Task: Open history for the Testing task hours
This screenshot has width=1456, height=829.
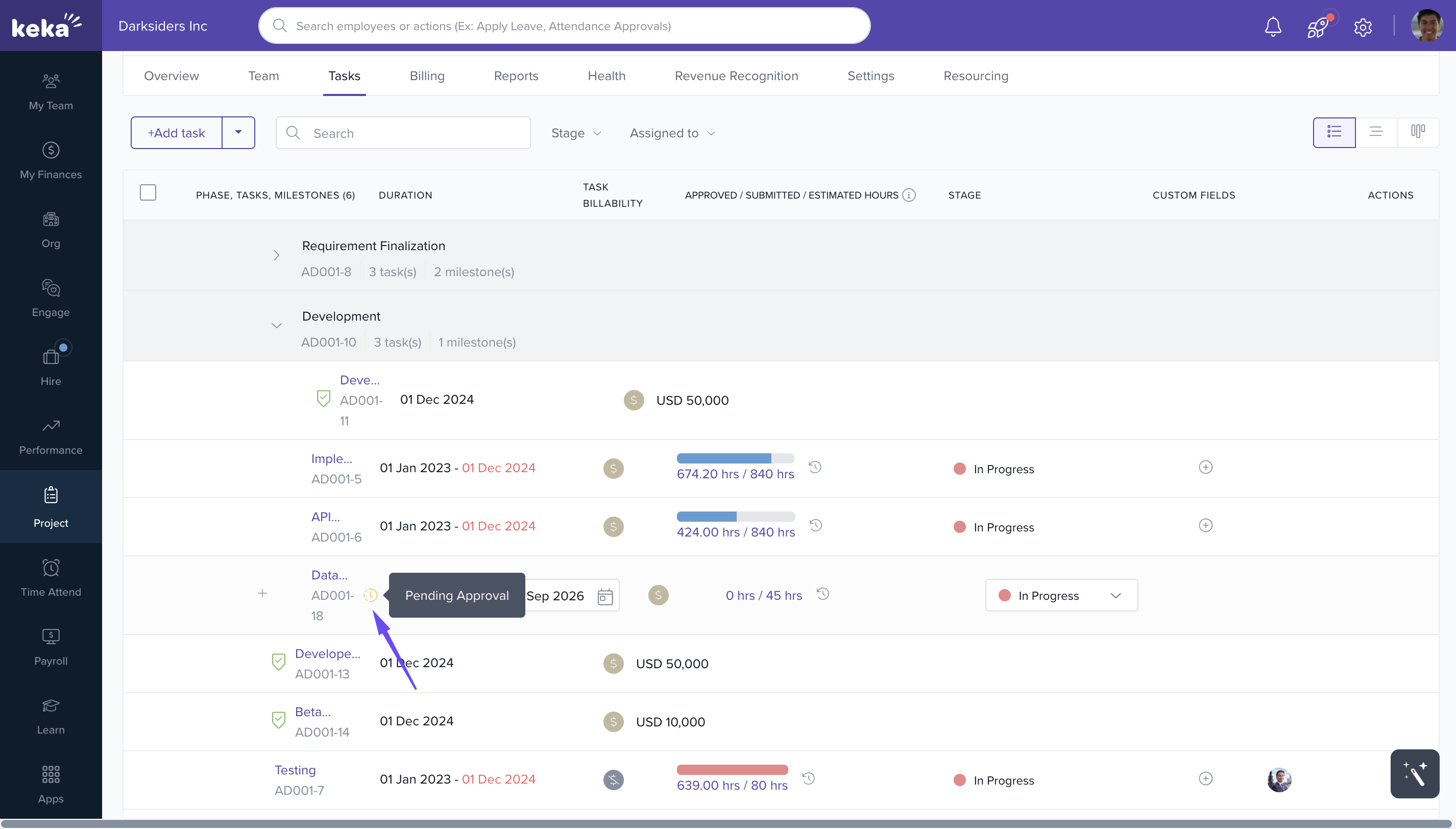Action: point(809,778)
